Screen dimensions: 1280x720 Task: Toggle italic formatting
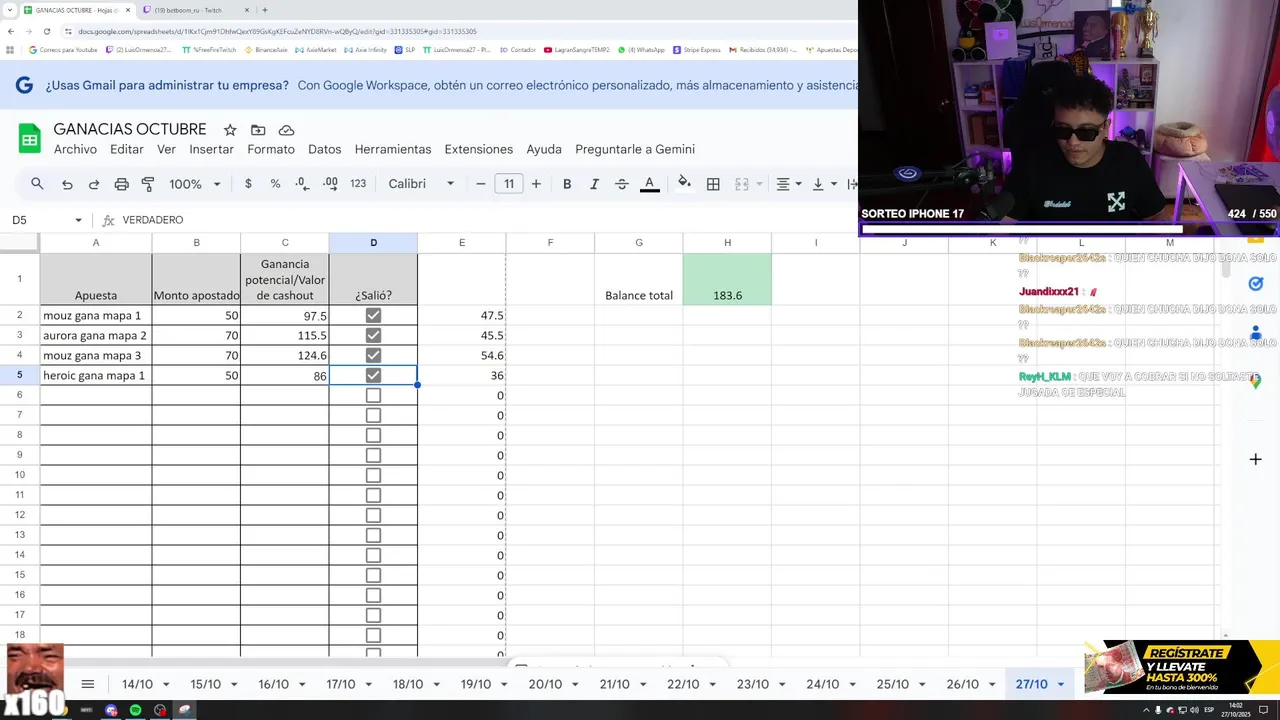coord(594,184)
